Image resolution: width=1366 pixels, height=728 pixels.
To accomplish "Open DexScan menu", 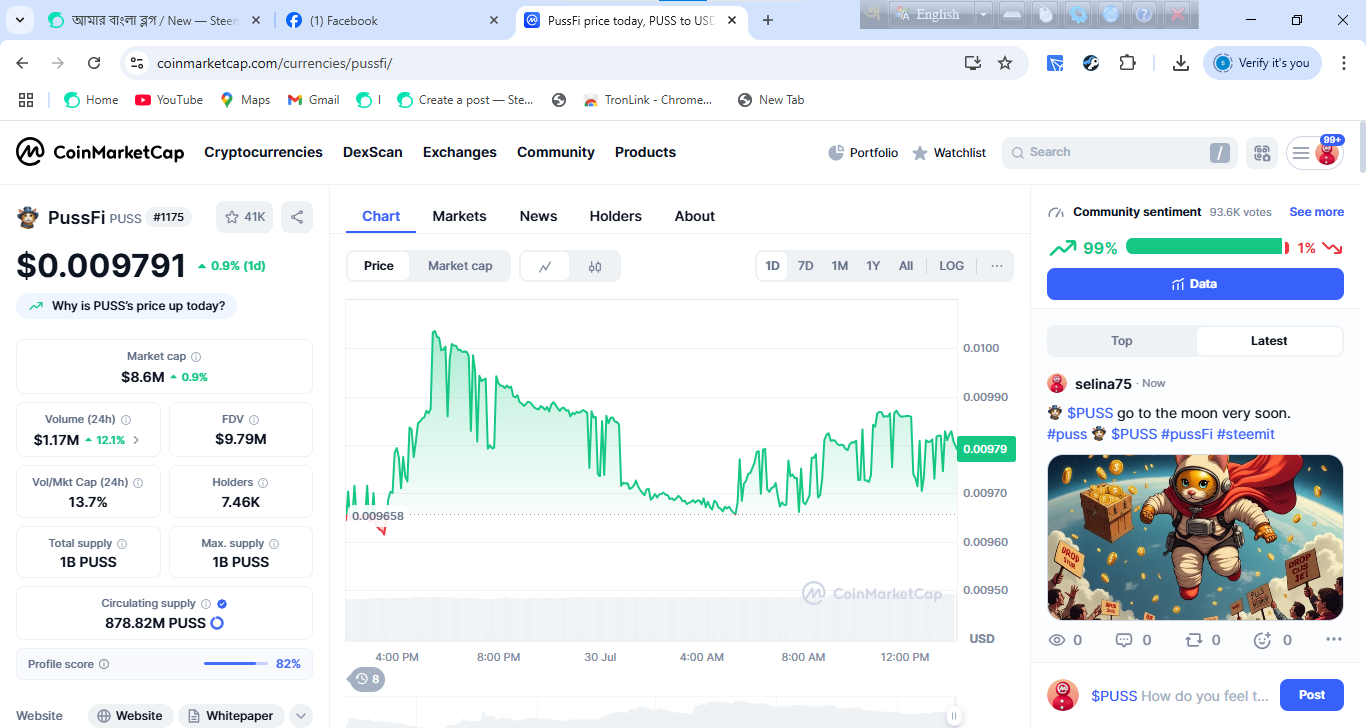I will click(373, 152).
